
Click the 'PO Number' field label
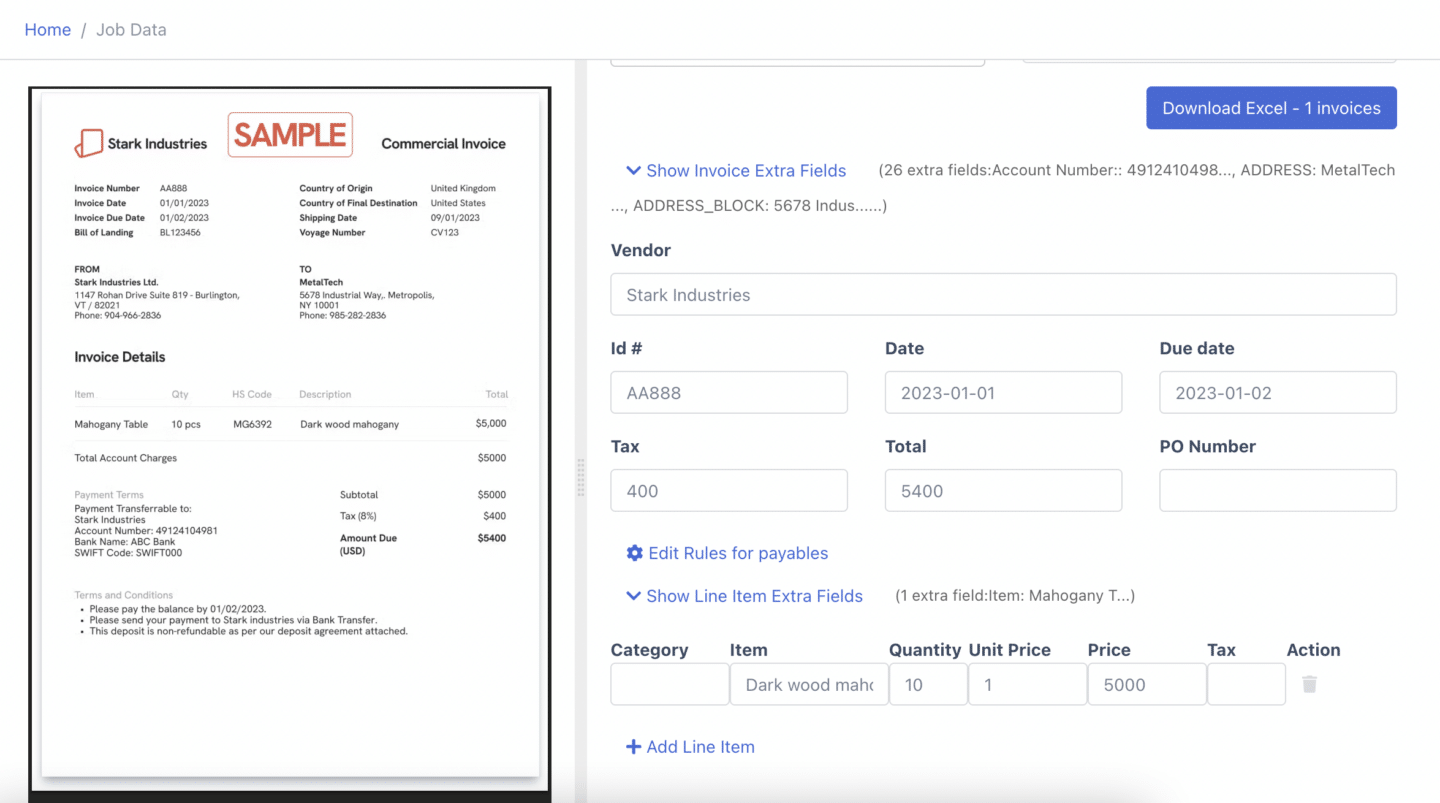(x=1208, y=447)
